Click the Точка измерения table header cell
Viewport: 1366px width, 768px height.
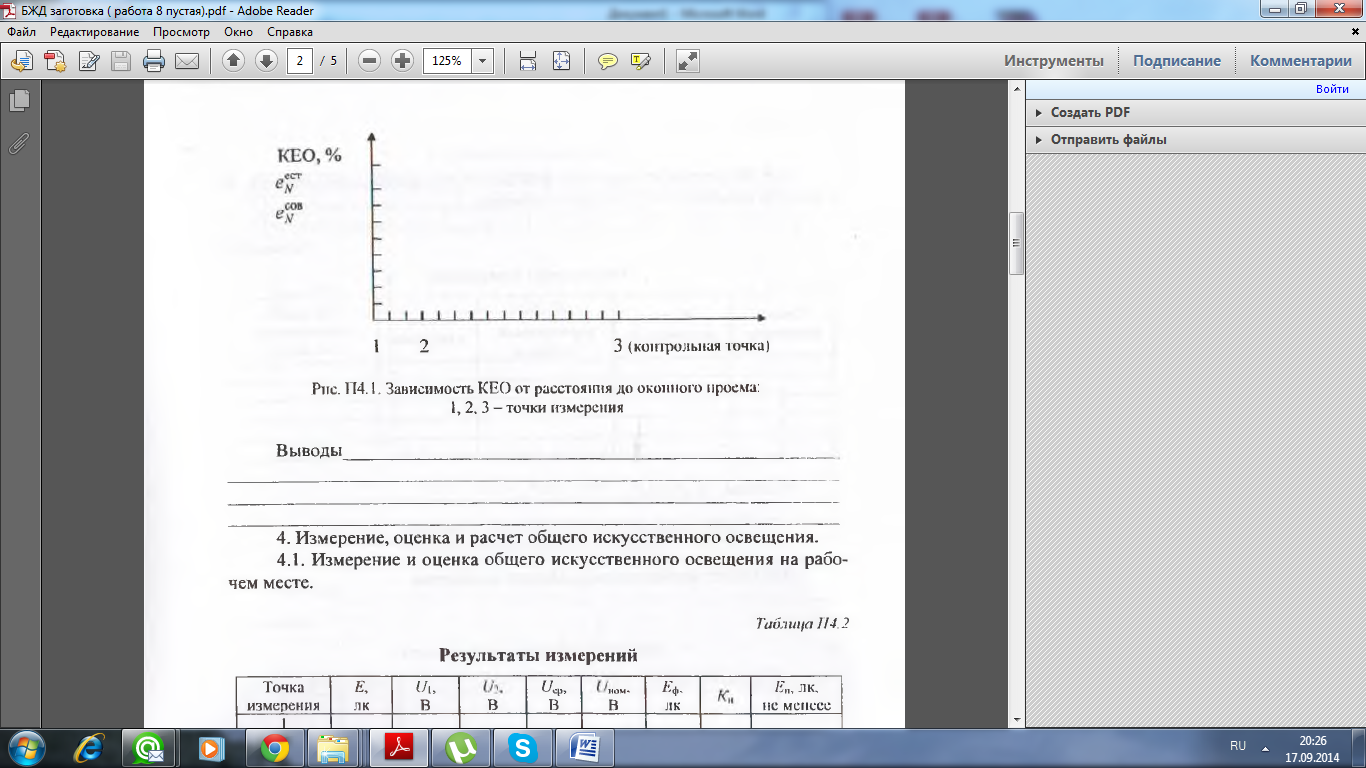(283, 695)
